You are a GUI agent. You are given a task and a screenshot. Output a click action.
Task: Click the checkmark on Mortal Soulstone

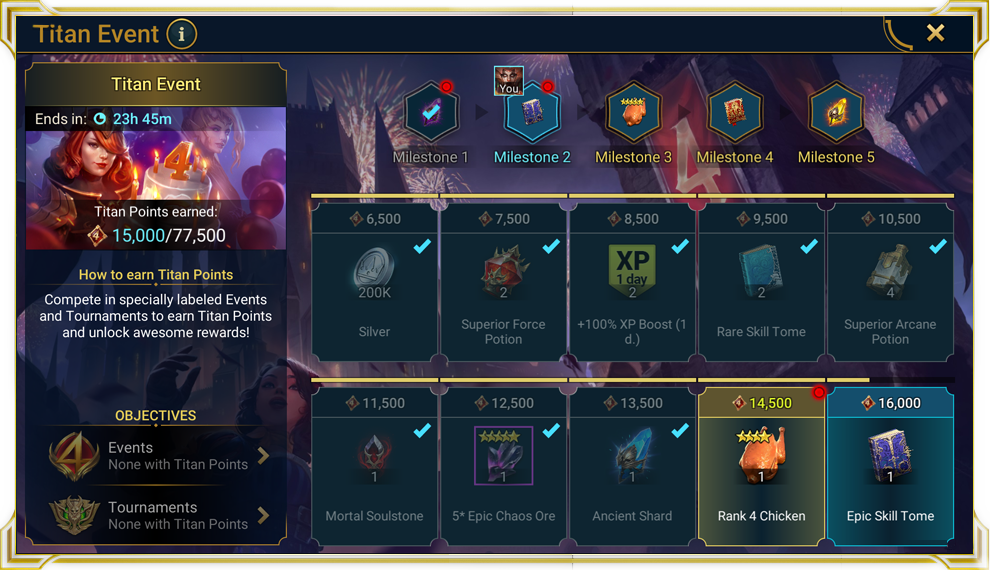click(422, 430)
